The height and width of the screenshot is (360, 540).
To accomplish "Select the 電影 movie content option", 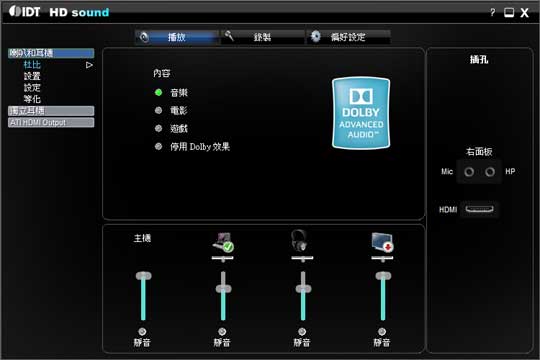I will [172, 110].
